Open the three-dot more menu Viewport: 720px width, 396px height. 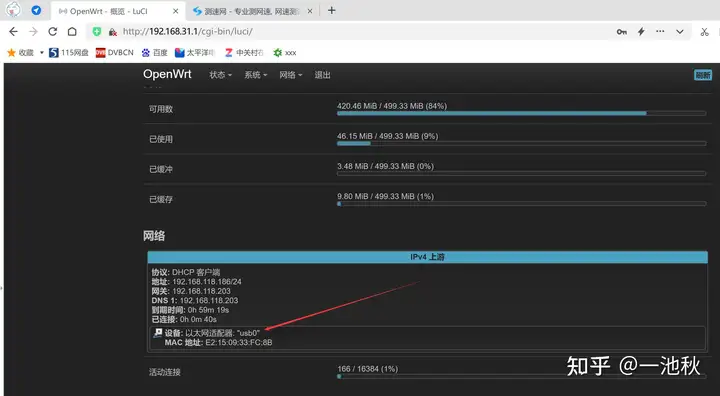(x=660, y=32)
